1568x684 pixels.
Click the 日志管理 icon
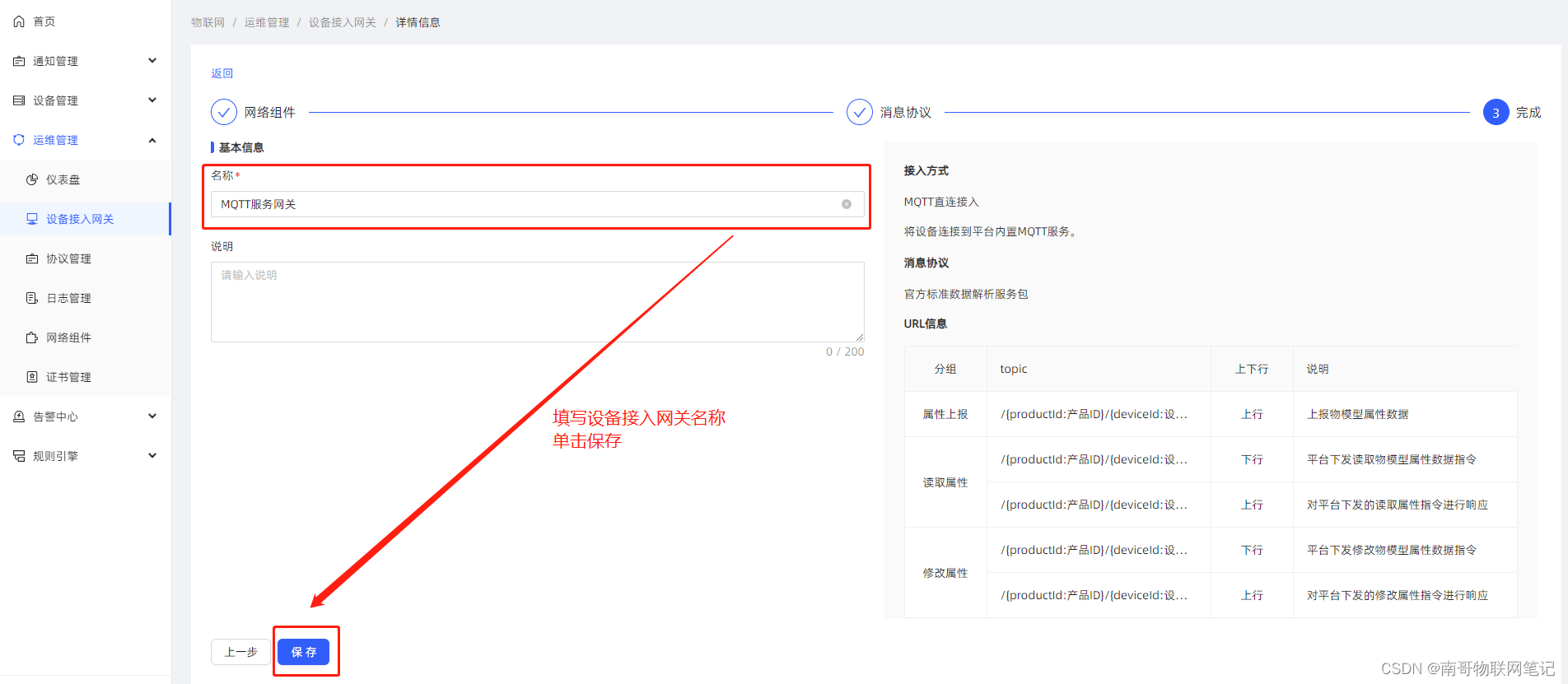[32, 298]
